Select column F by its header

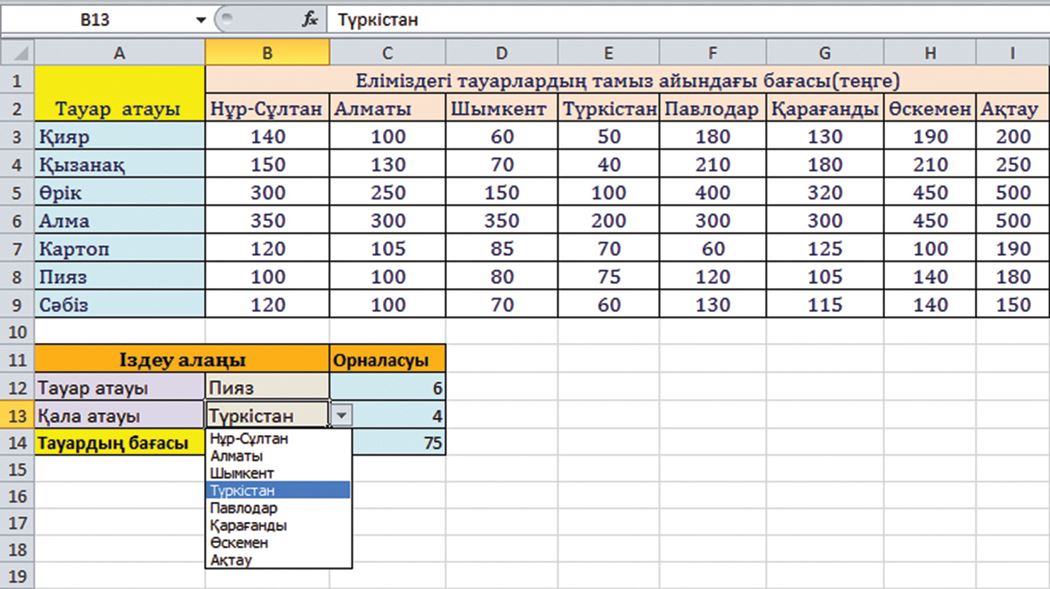712,52
